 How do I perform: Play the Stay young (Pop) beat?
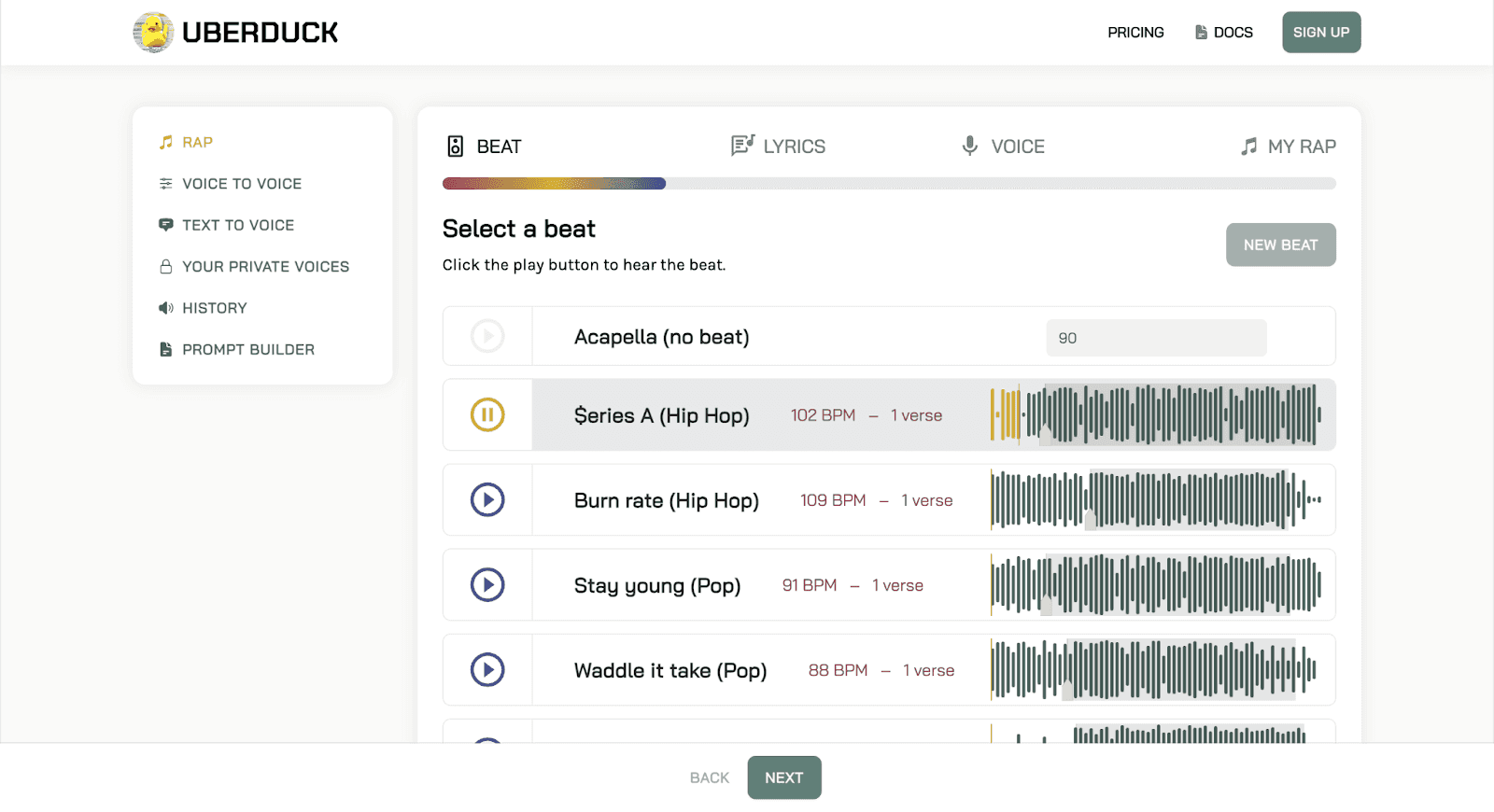click(x=487, y=584)
